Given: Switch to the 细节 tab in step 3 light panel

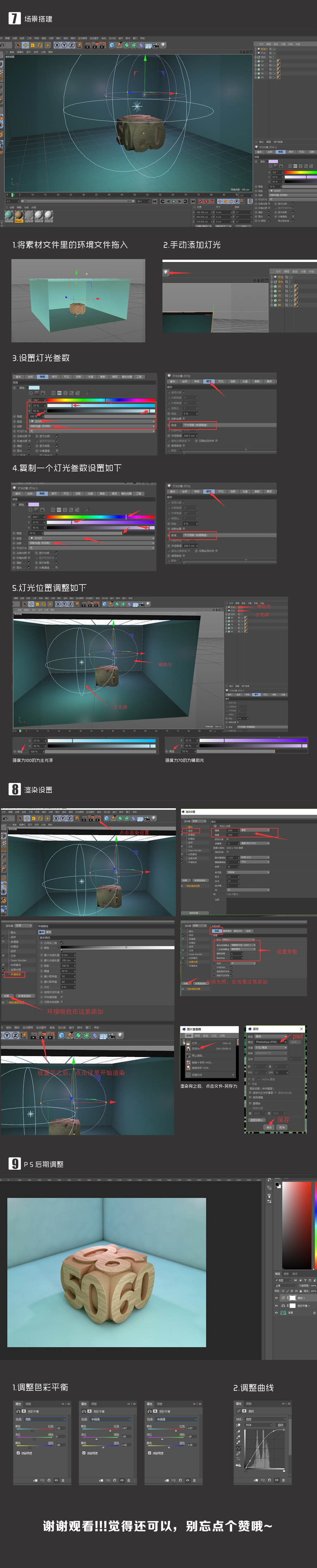Looking at the screenshot, I should [x=54, y=376].
